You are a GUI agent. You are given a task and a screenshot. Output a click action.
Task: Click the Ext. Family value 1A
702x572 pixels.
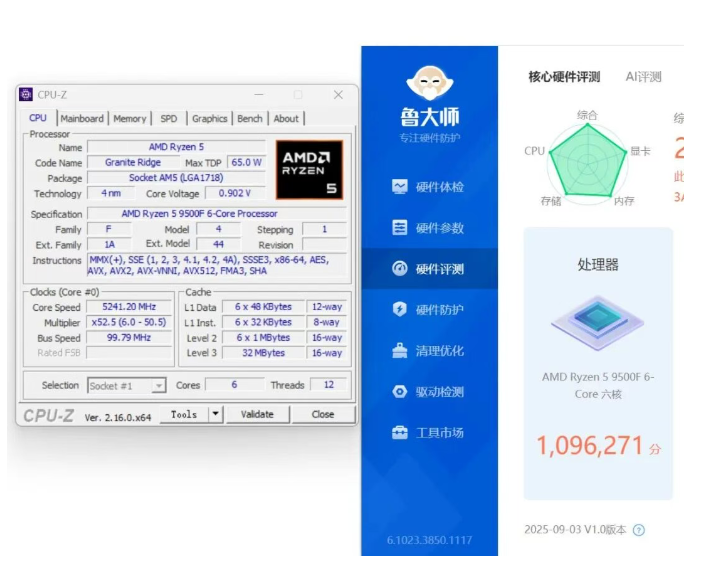coord(109,244)
